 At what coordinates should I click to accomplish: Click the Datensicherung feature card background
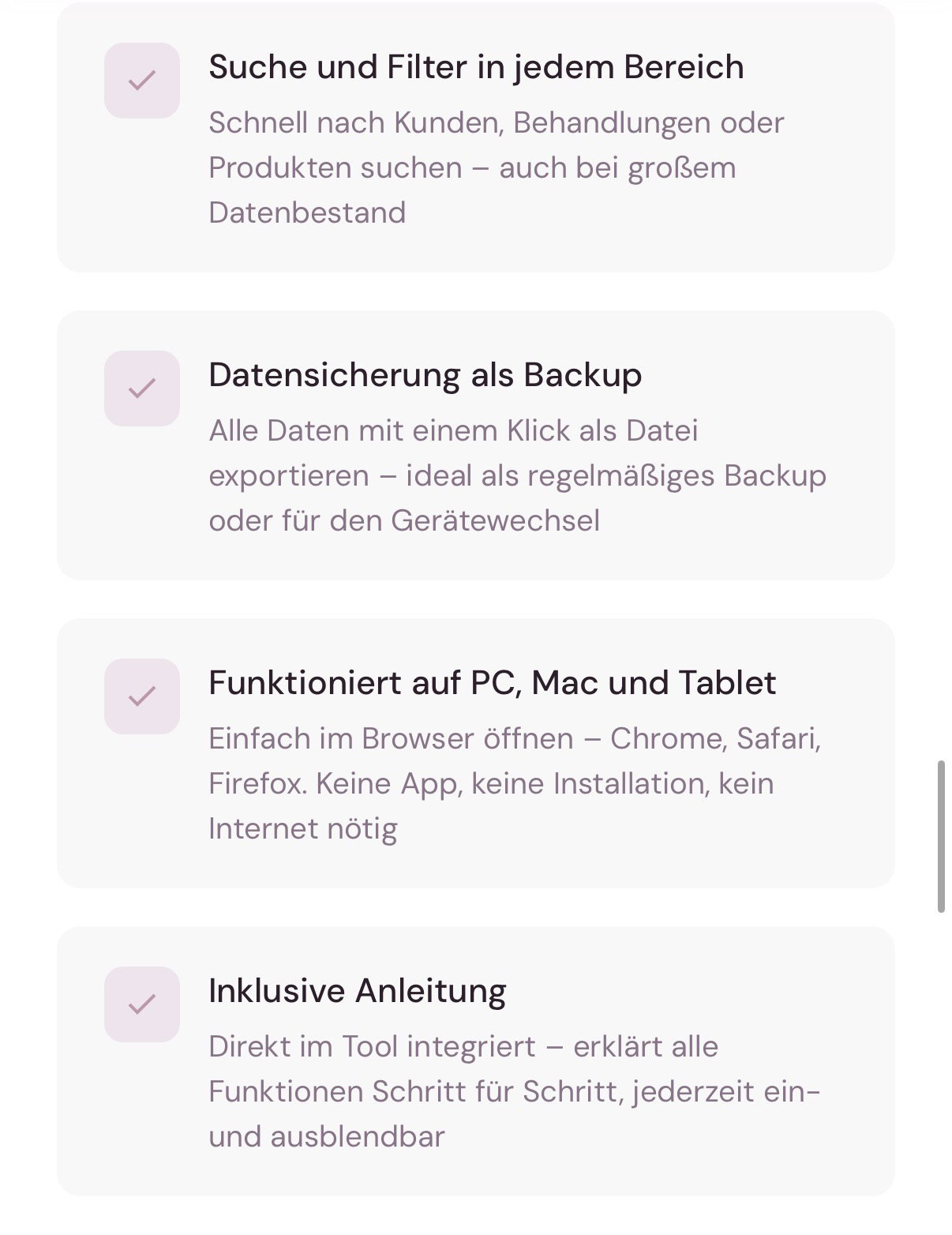(476, 445)
